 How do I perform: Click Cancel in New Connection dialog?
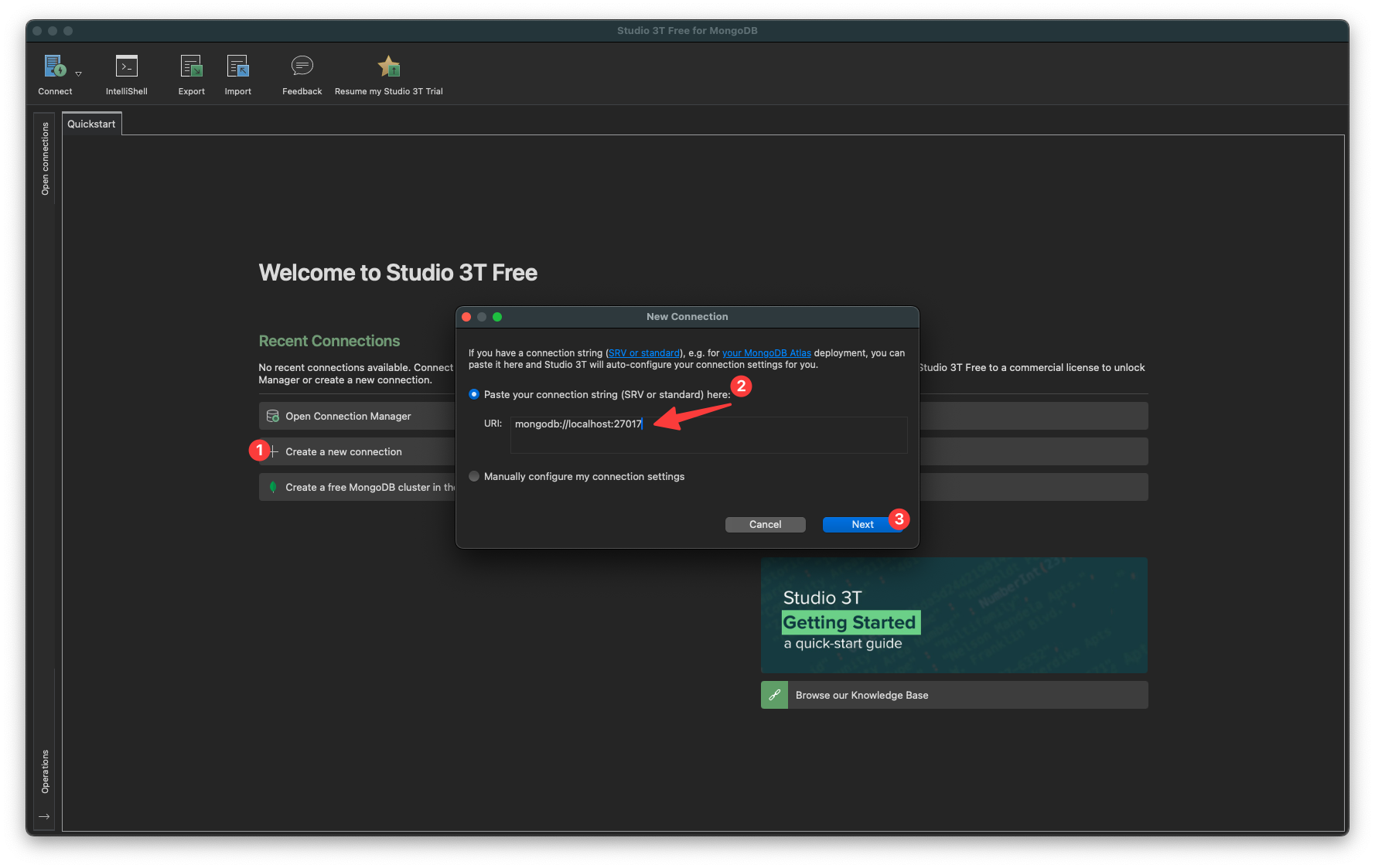point(766,524)
